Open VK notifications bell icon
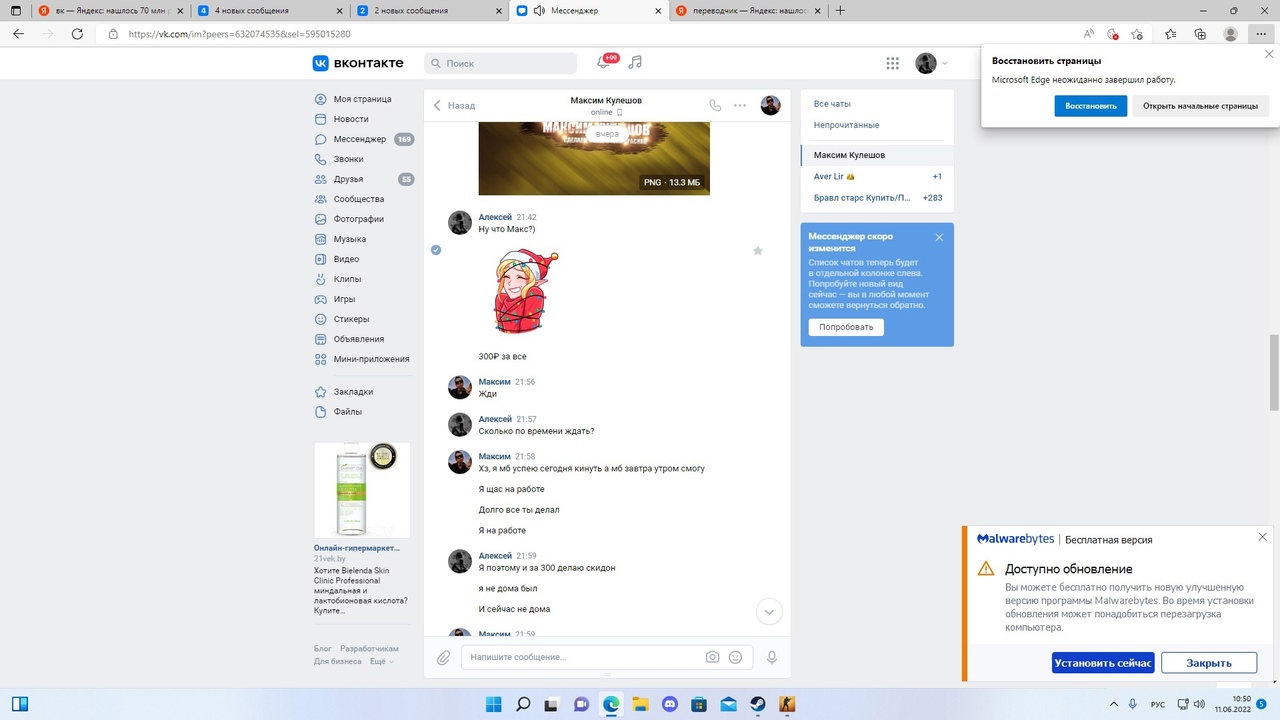The image size is (1280, 720). (603, 62)
